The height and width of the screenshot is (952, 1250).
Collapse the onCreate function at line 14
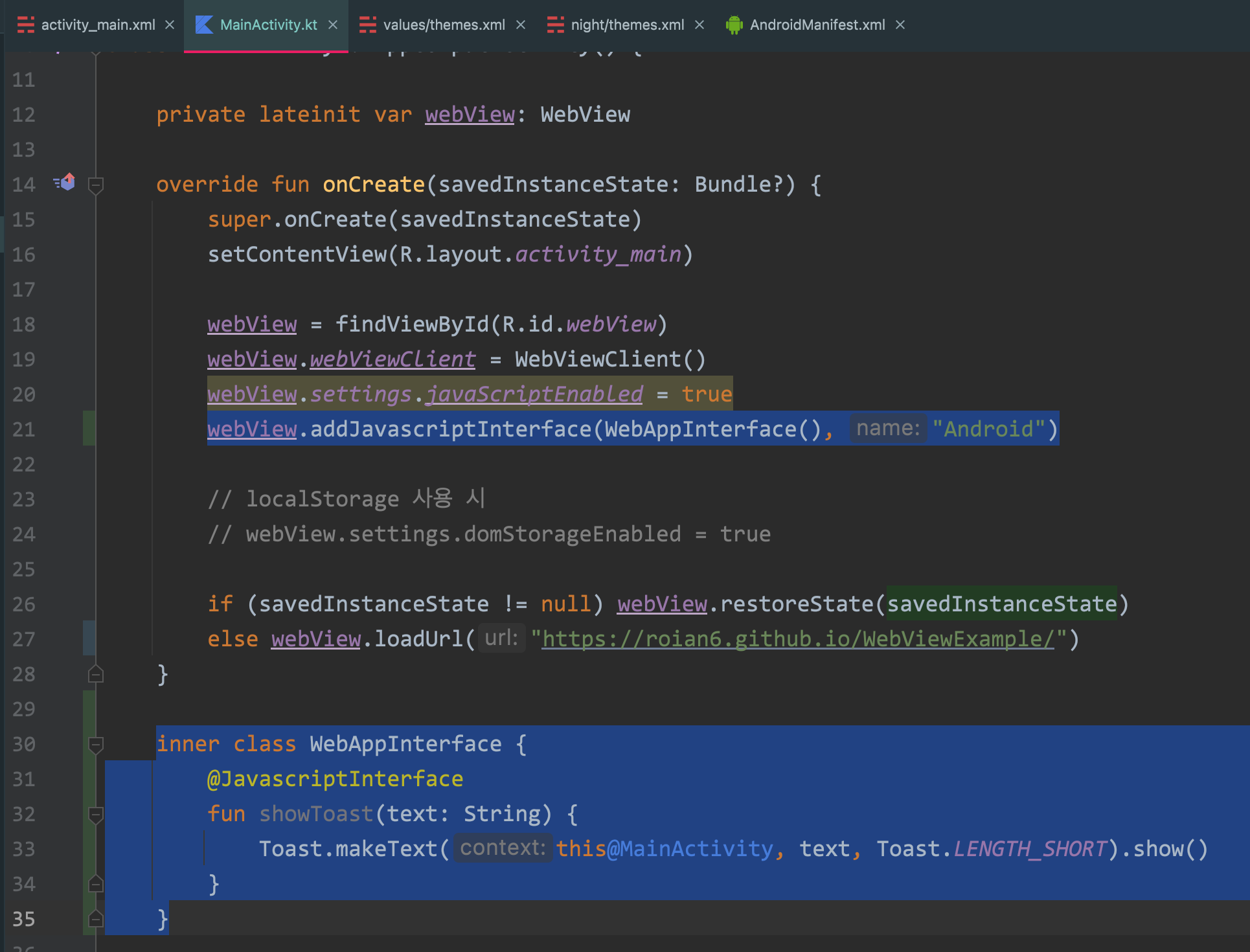click(x=96, y=185)
